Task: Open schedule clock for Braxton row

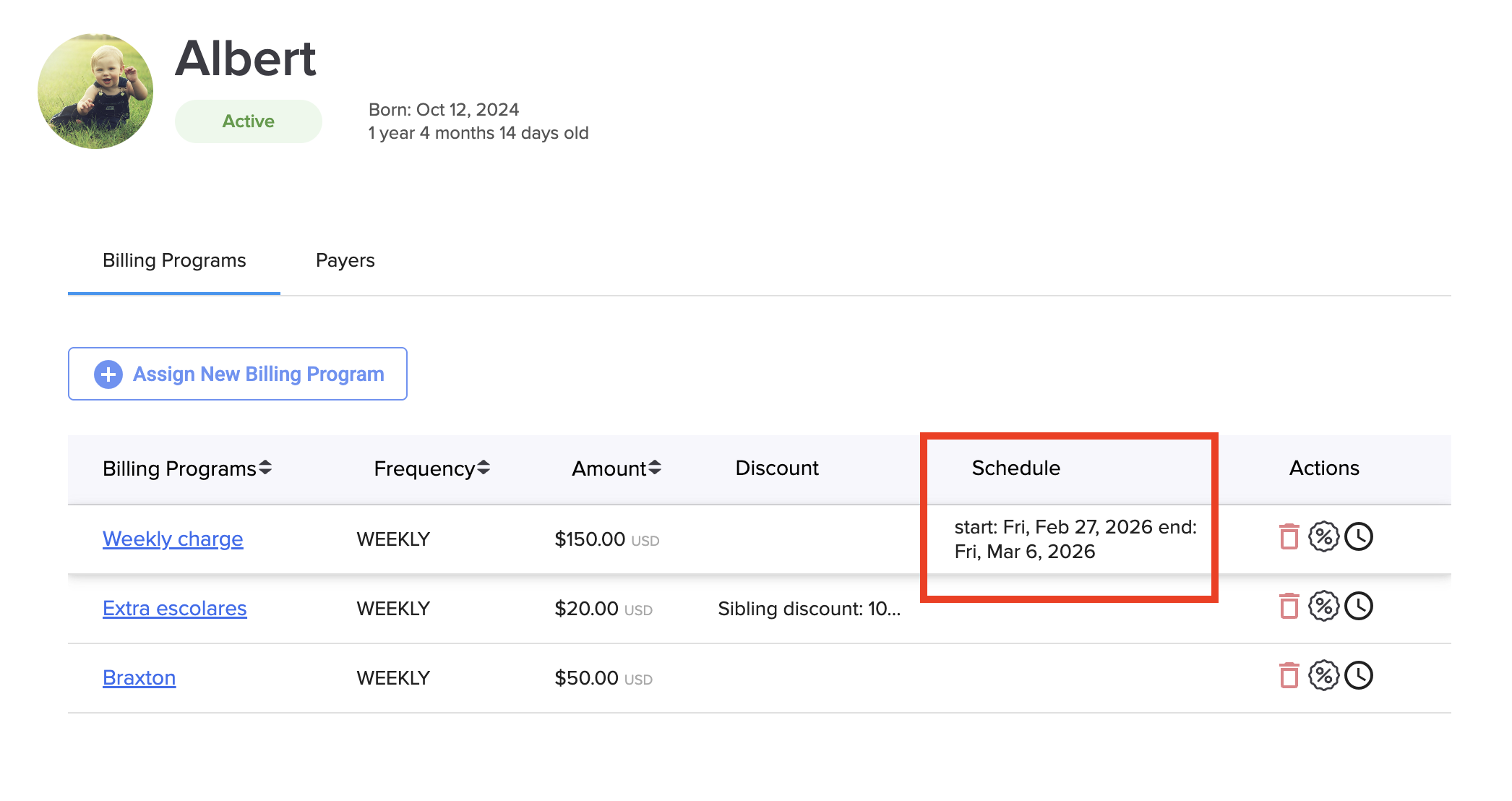Action: (1359, 676)
